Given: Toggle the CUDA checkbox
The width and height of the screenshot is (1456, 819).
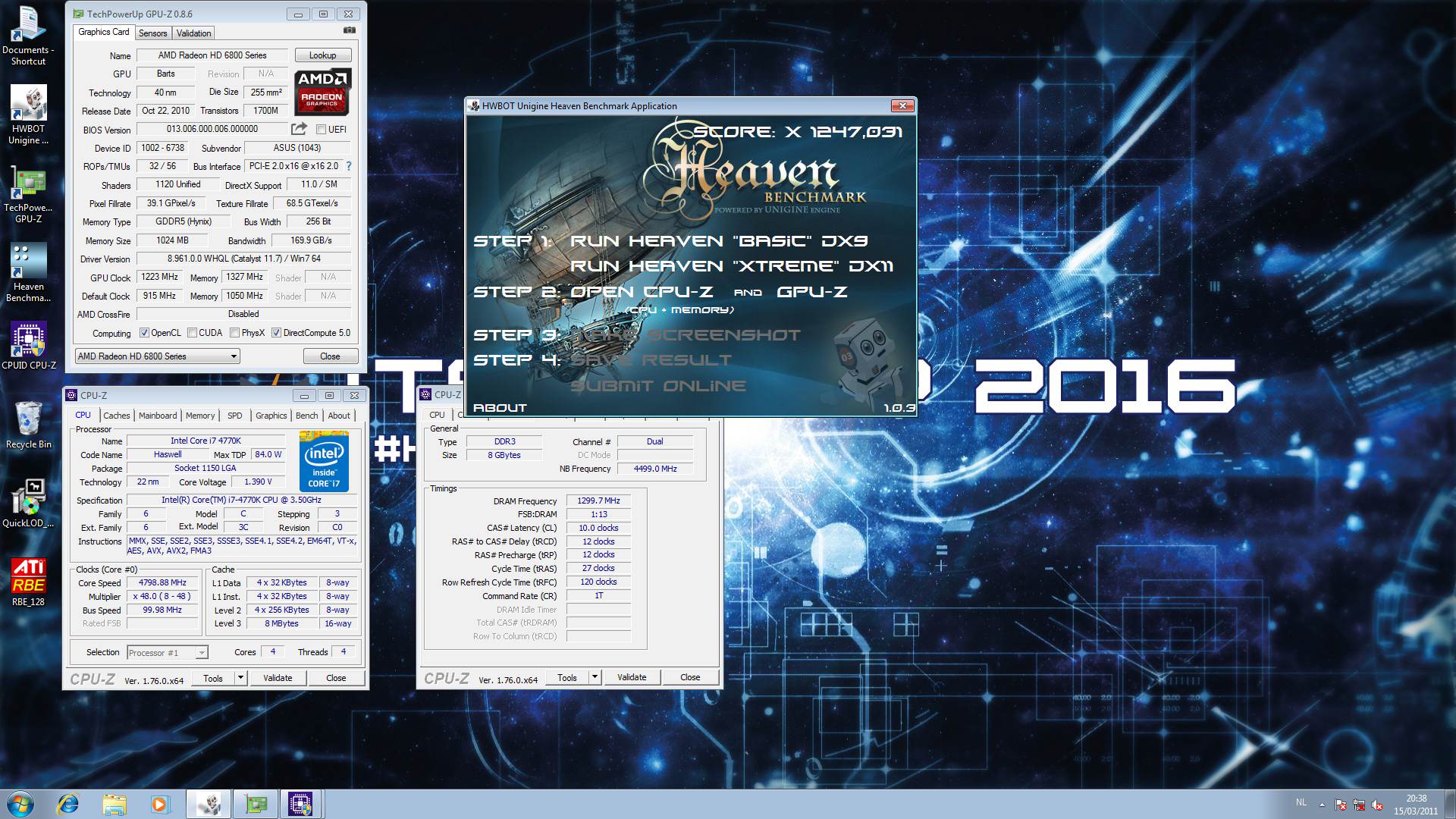Looking at the screenshot, I should pos(192,333).
